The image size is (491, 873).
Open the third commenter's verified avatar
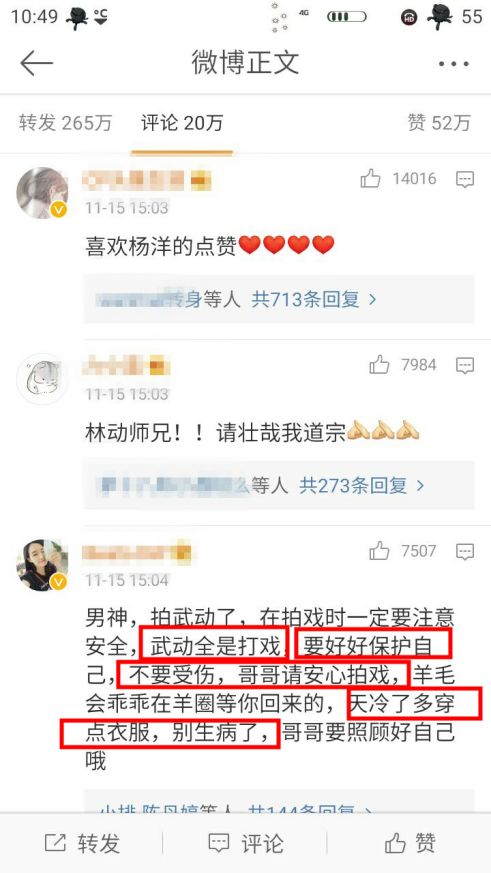(42, 565)
